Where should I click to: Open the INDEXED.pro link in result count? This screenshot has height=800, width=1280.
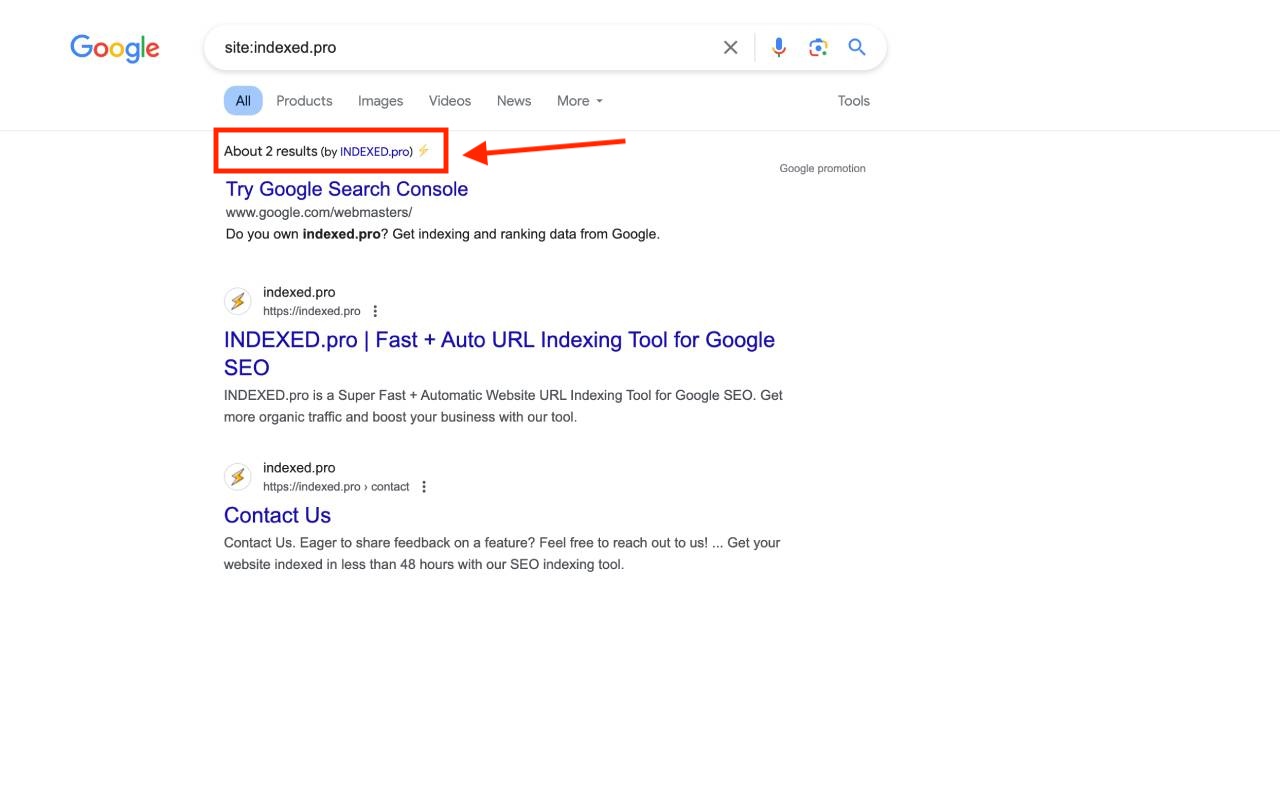click(374, 152)
